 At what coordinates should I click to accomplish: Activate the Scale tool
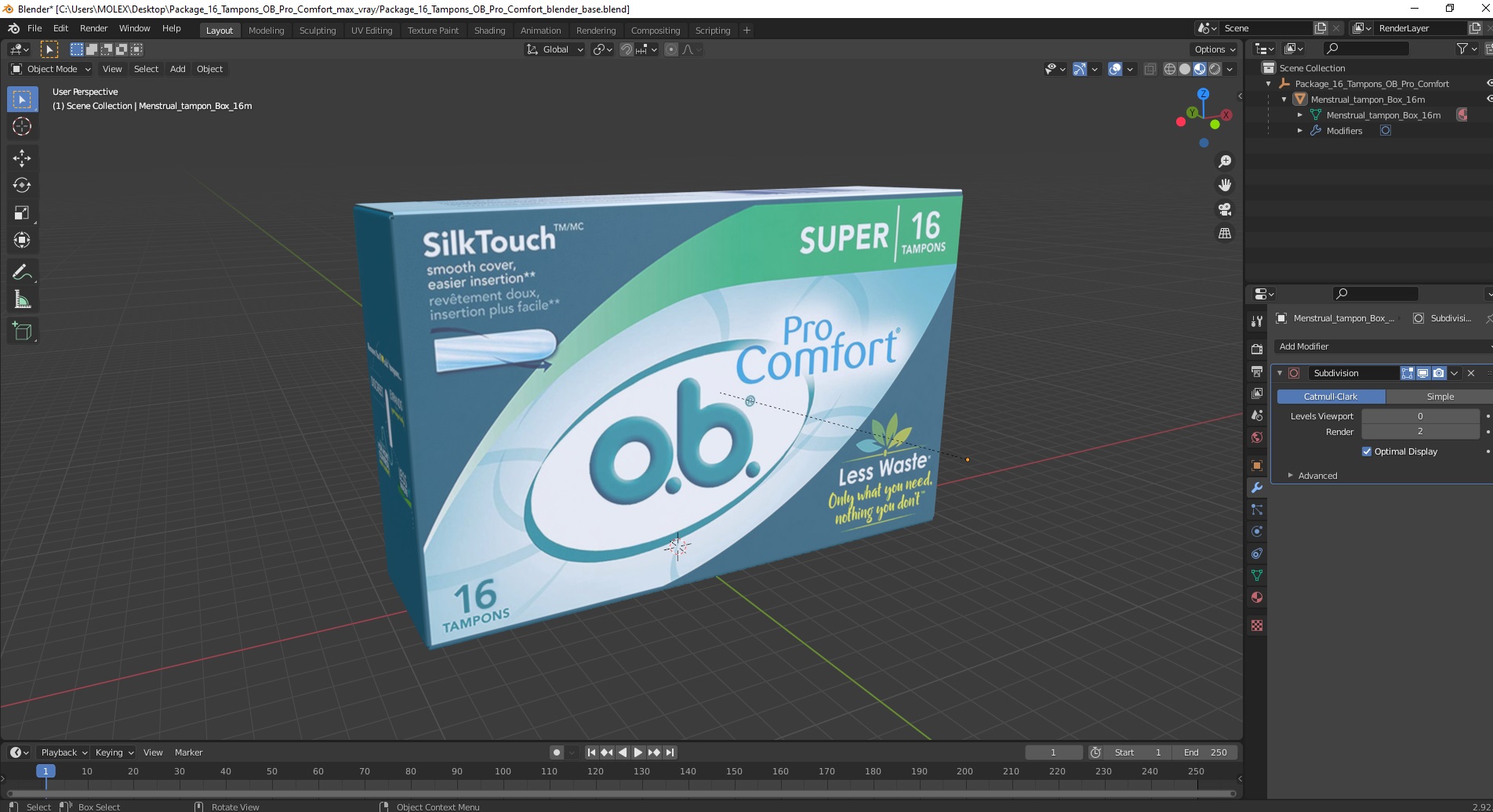(x=22, y=213)
